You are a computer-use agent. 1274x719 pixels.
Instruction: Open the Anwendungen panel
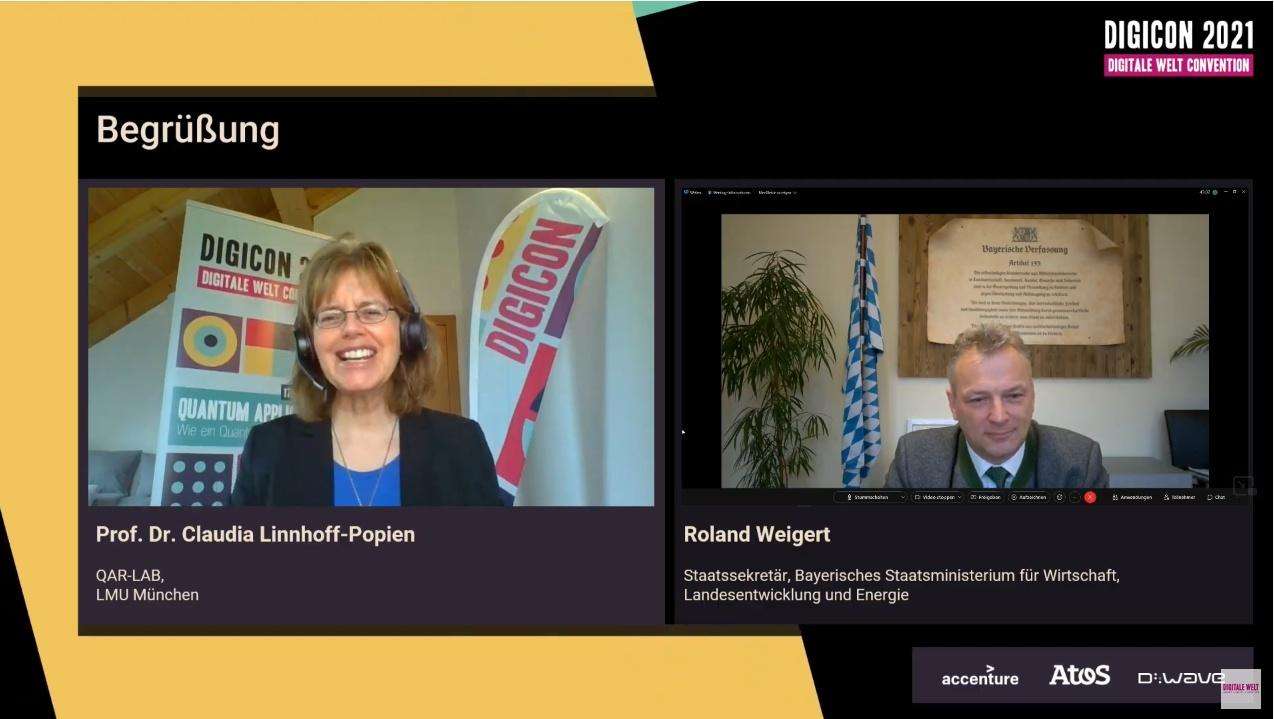(1132, 497)
